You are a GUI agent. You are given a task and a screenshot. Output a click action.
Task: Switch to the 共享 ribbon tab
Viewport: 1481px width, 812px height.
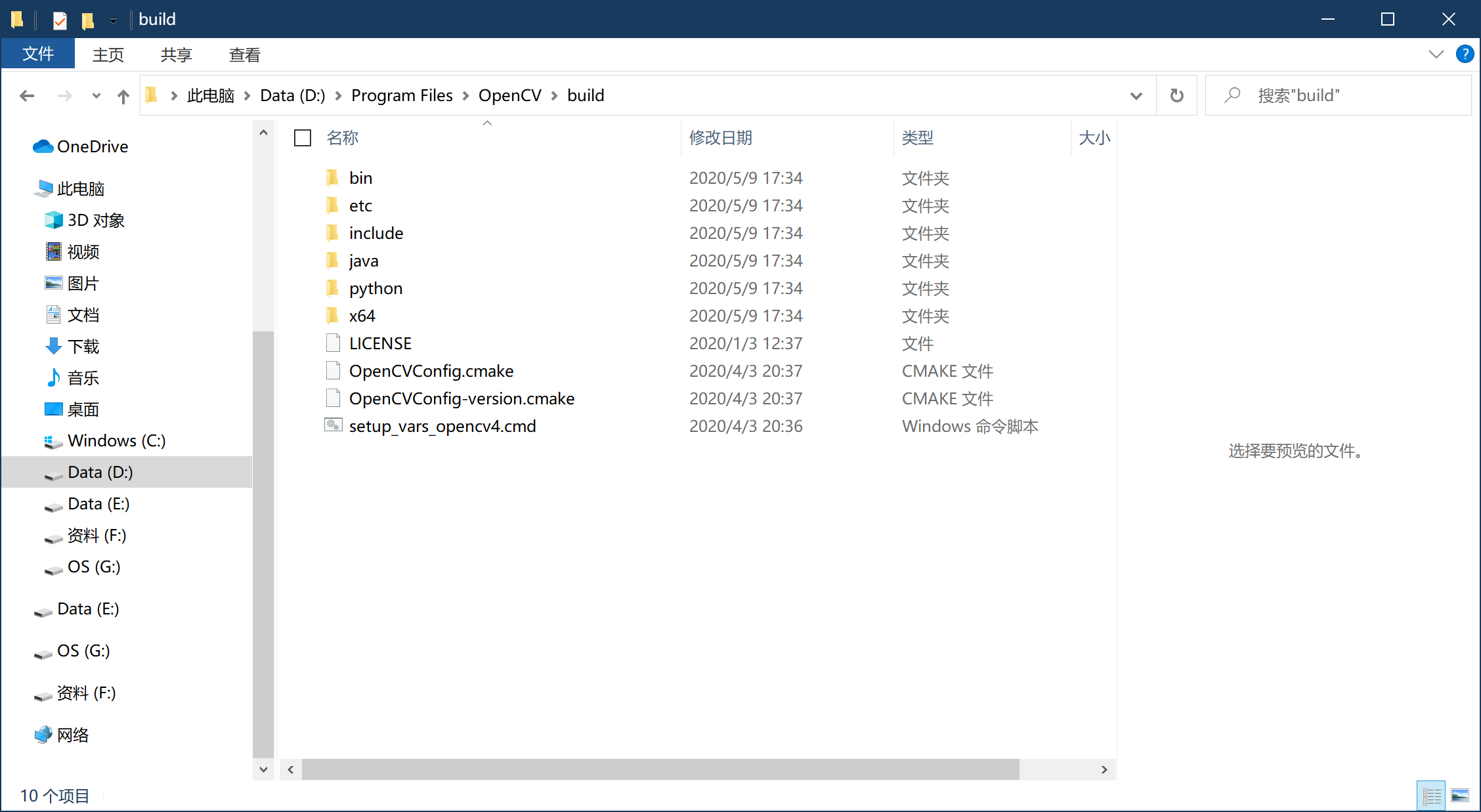click(x=177, y=54)
